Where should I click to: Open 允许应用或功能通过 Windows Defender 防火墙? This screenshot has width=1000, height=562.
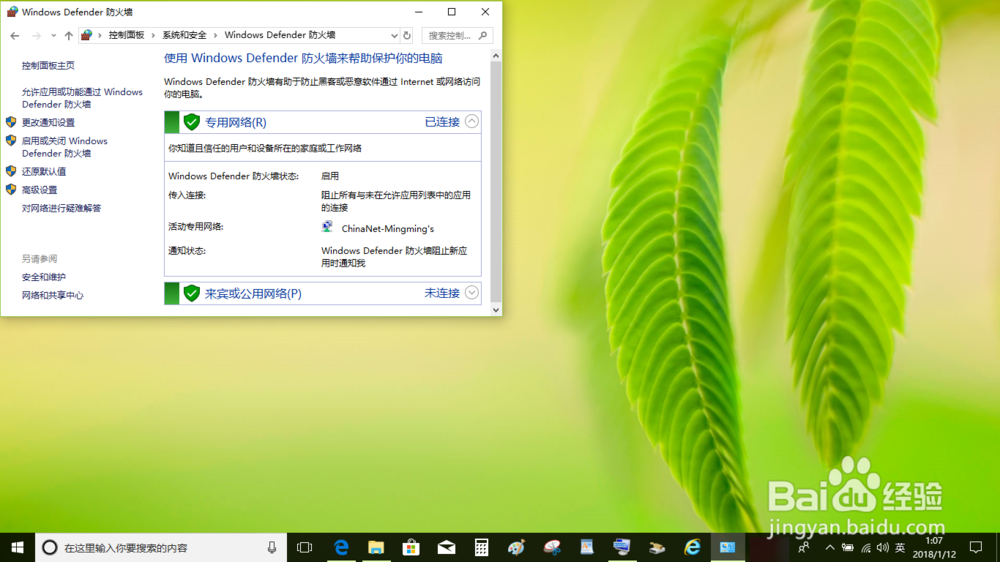(x=82, y=98)
